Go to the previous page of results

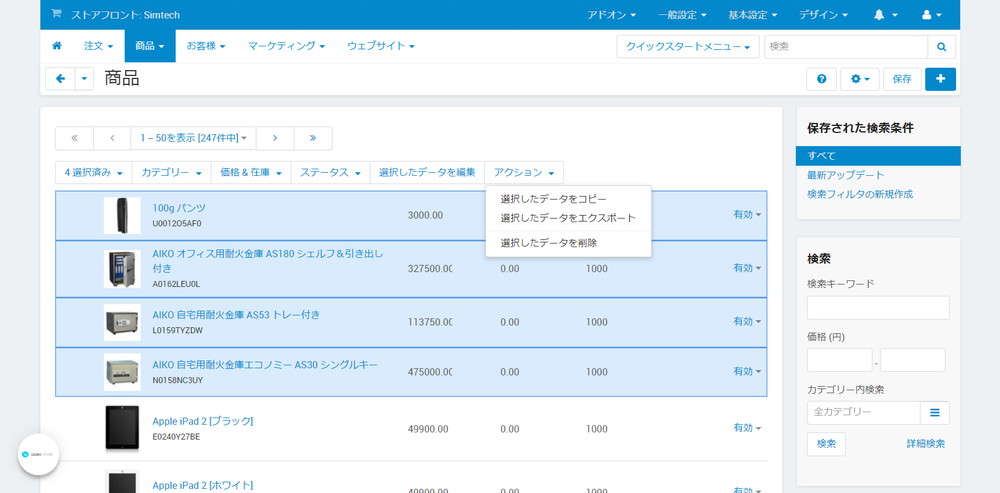(x=112, y=138)
